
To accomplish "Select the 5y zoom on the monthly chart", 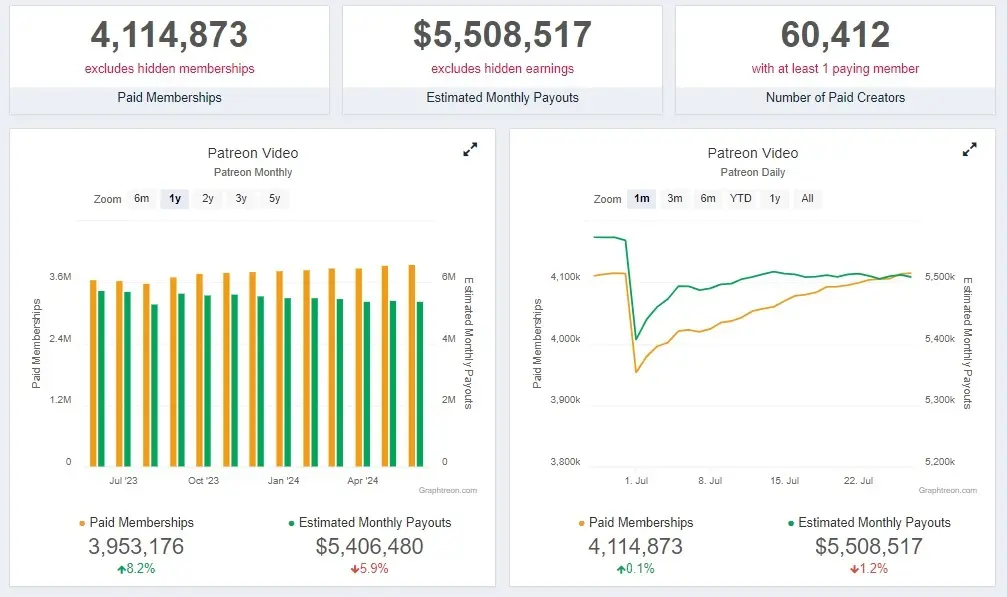I will pyautogui.click(x=272, y=199).
